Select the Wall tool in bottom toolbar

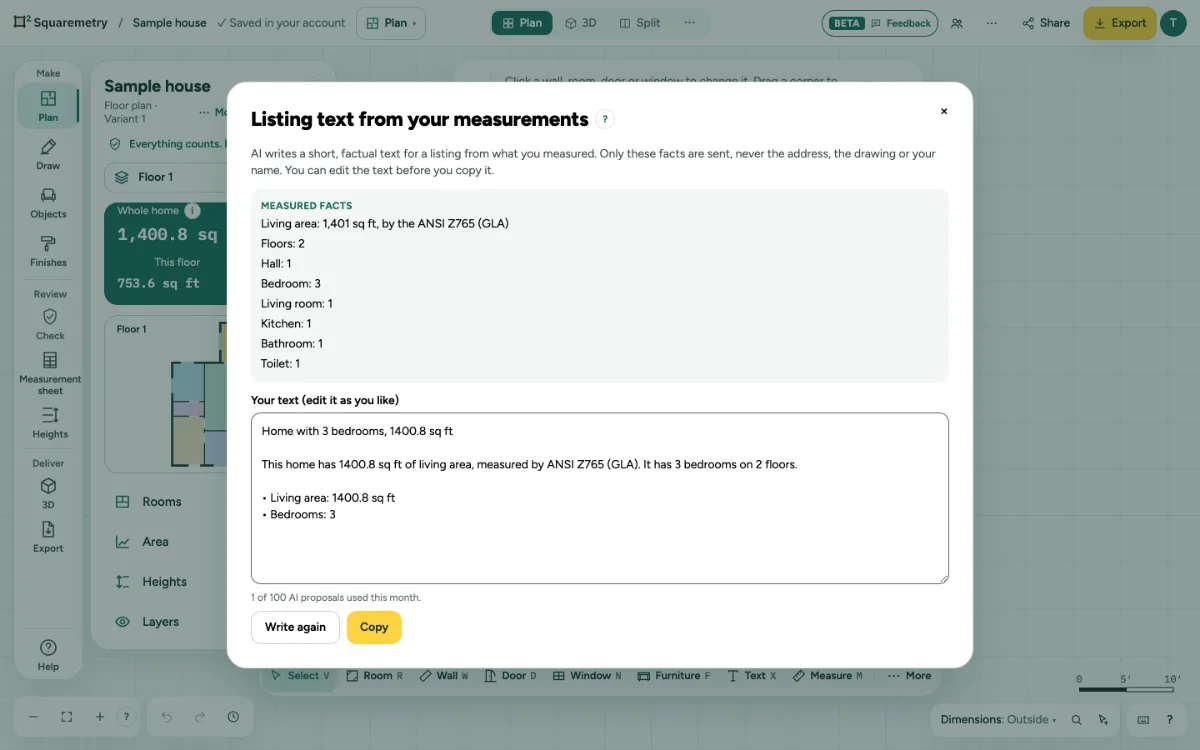point(444,676)
